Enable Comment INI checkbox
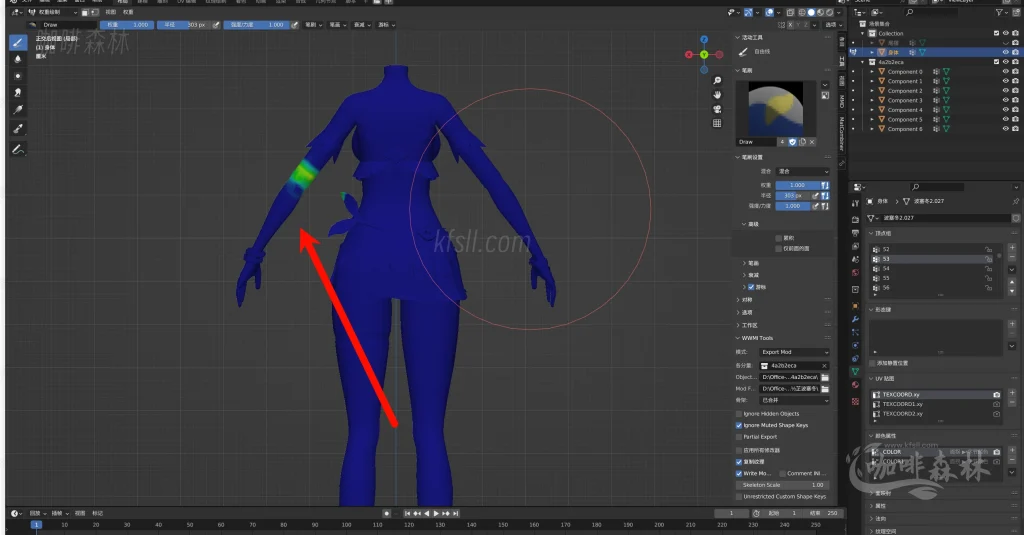1024x535 pixels. [x=782, y=474]
